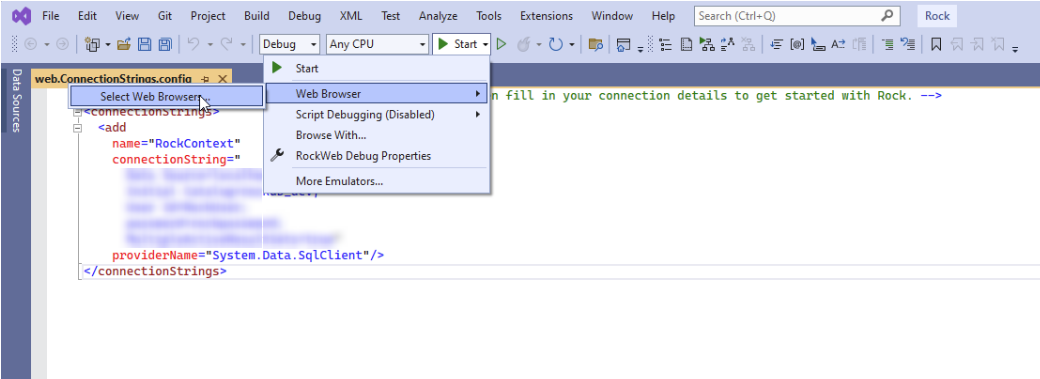
Task: Open the Any CPU platform dropdown
Action: [377, 44]
